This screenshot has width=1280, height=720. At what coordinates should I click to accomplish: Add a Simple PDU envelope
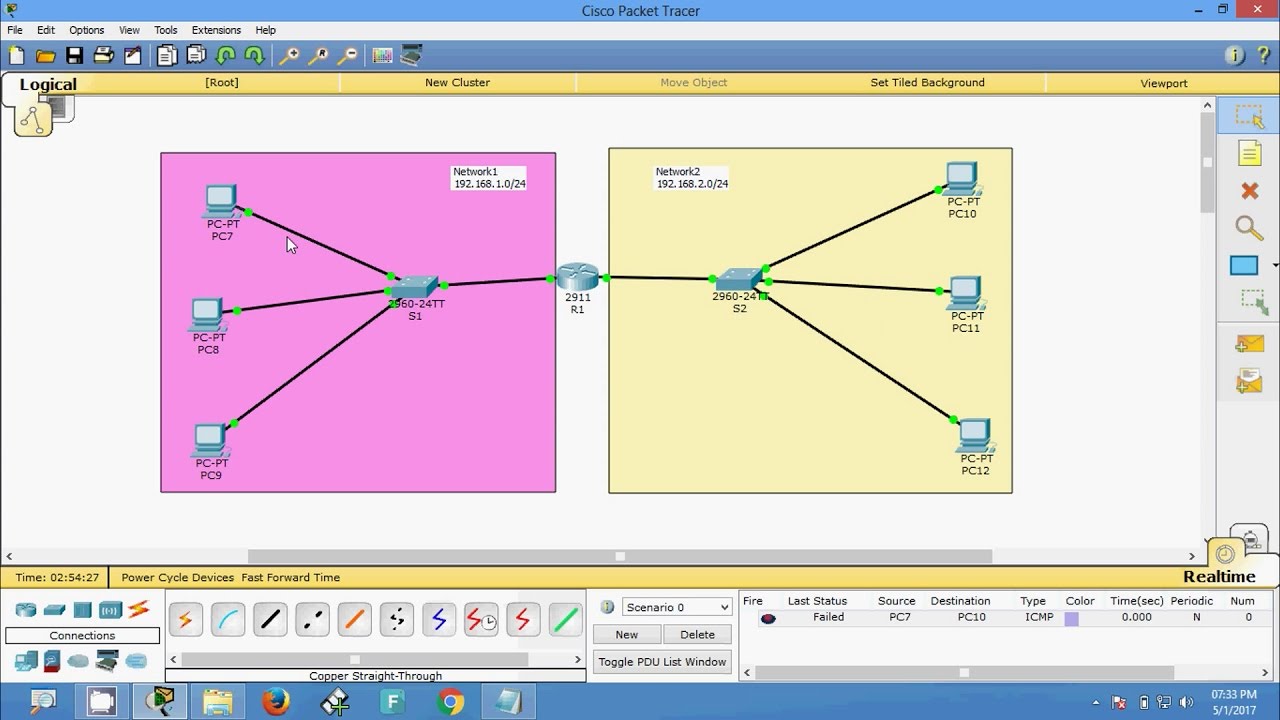point(1249,343)
